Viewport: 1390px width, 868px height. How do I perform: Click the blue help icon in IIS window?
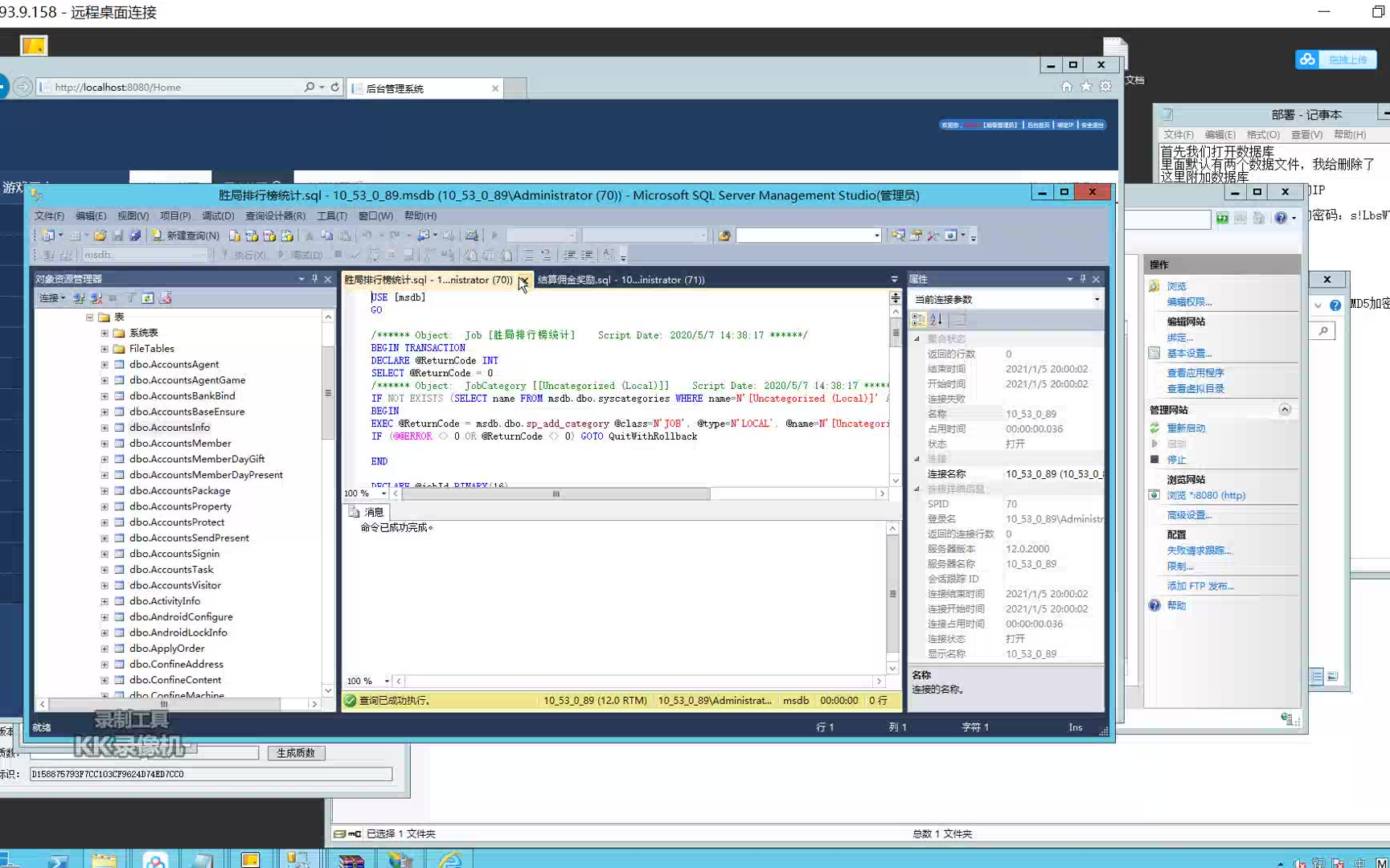(1281, 218)
